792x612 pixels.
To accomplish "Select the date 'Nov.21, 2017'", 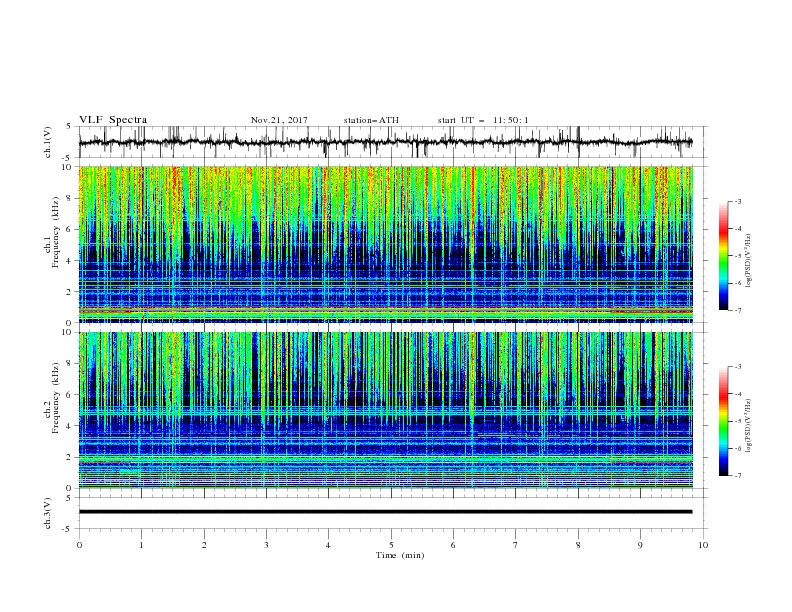I will pos(279,120).
